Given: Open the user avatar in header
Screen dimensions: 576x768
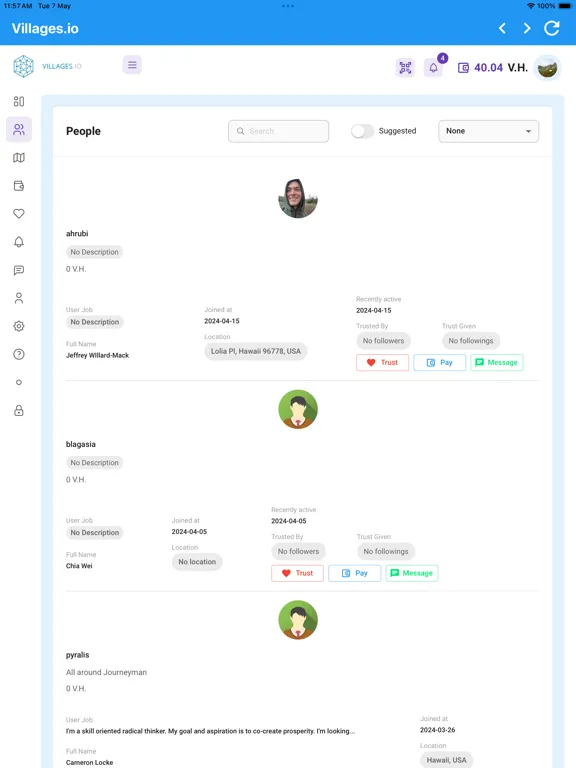Looking at the screenshot, I should coord(547,68).
